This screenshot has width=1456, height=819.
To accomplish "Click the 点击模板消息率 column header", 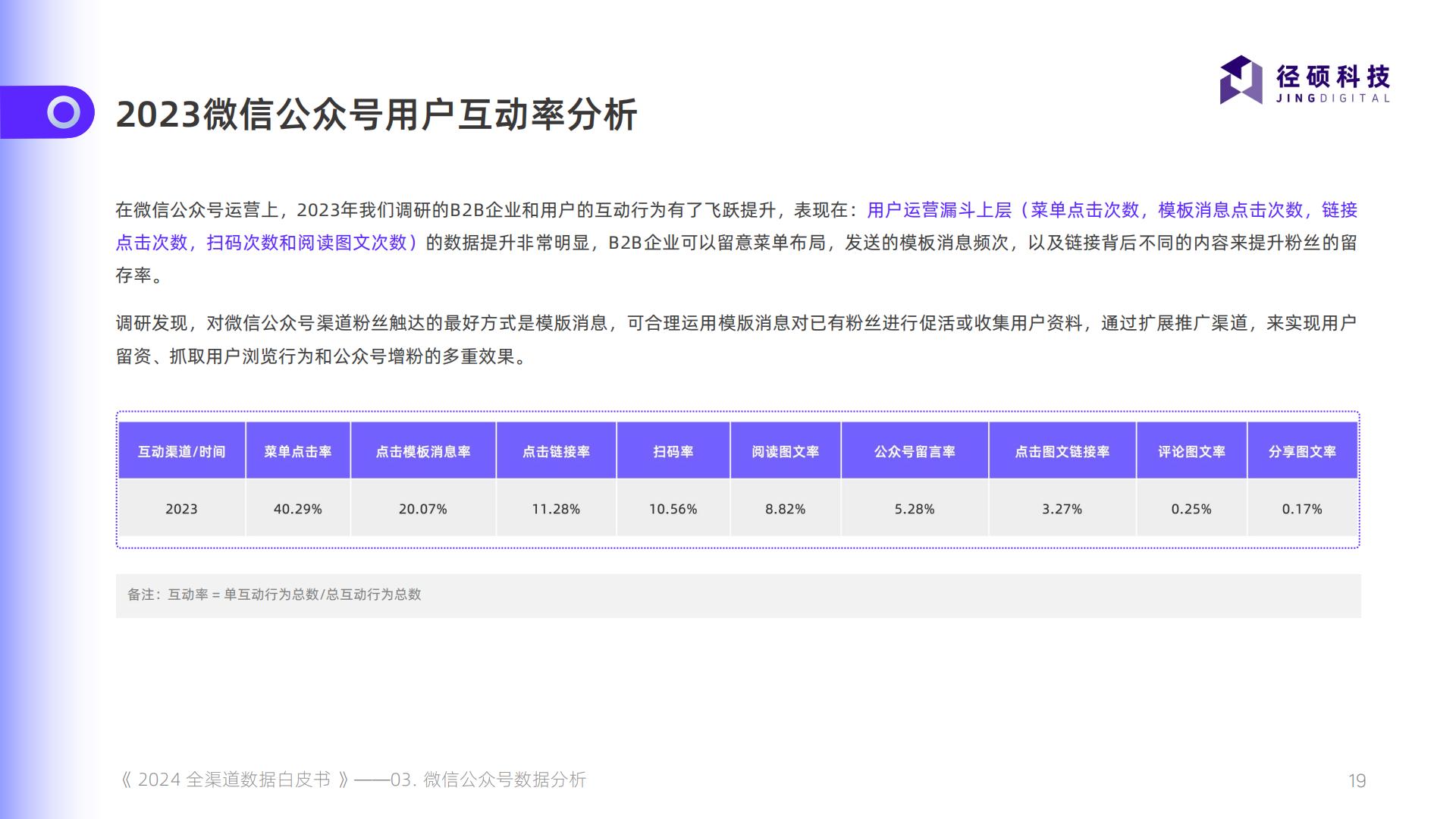I will (423, 451).
